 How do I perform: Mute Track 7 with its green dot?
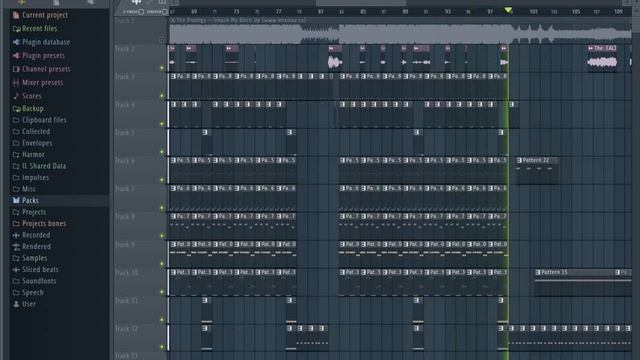162,208
